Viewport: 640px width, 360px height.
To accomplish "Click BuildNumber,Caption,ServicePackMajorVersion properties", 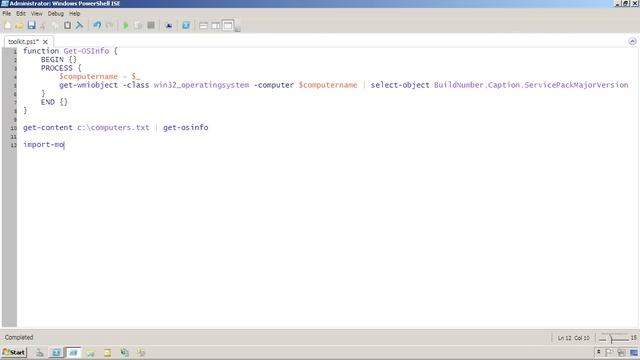I will point(531,85).
